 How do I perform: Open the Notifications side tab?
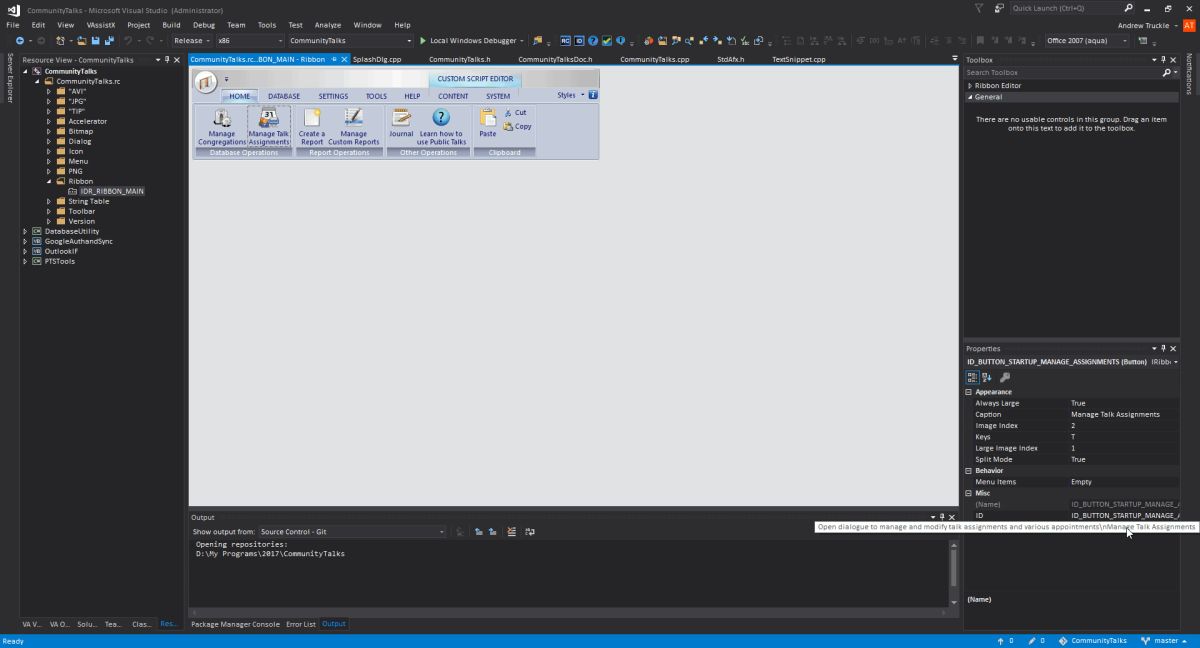click(1190, 75)
